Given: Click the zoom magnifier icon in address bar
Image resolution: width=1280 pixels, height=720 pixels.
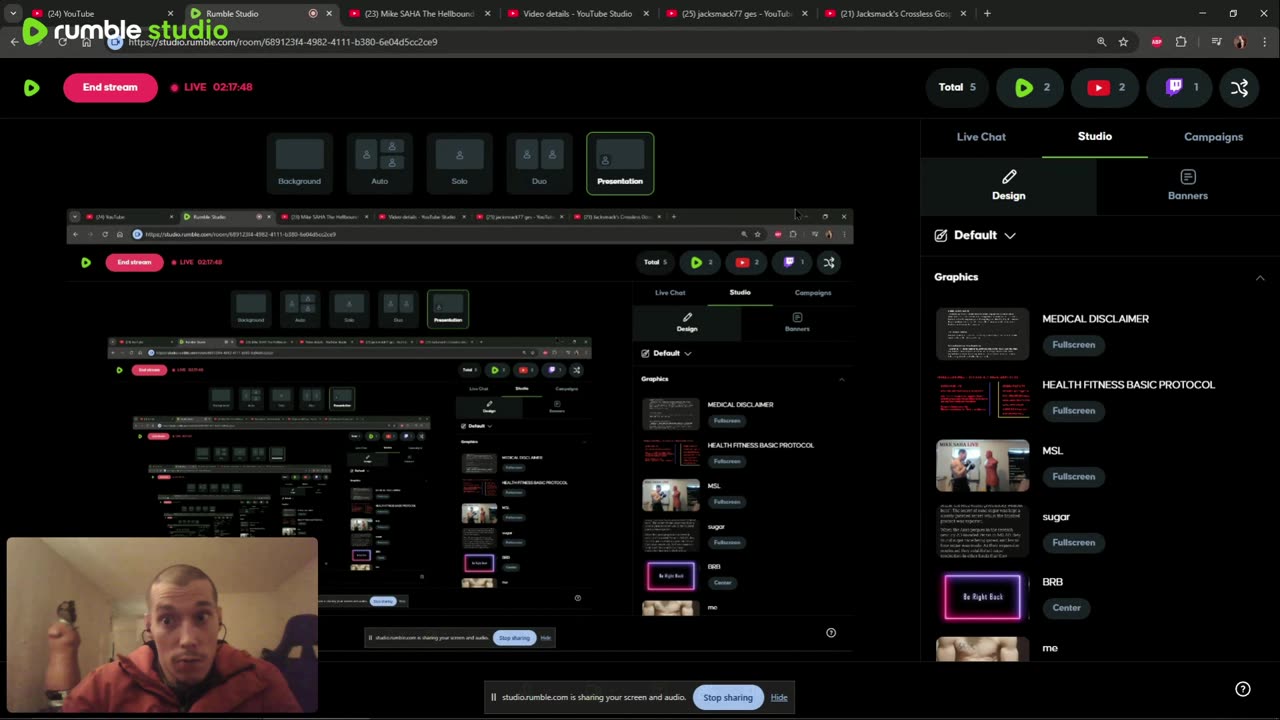Looking at the screenshot, I should pyautogui.click(x=1101, y=42).
